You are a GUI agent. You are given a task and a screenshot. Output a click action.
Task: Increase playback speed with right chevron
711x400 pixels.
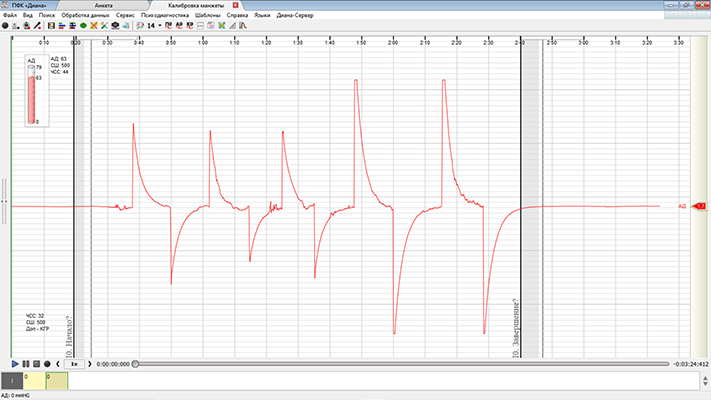89,364
